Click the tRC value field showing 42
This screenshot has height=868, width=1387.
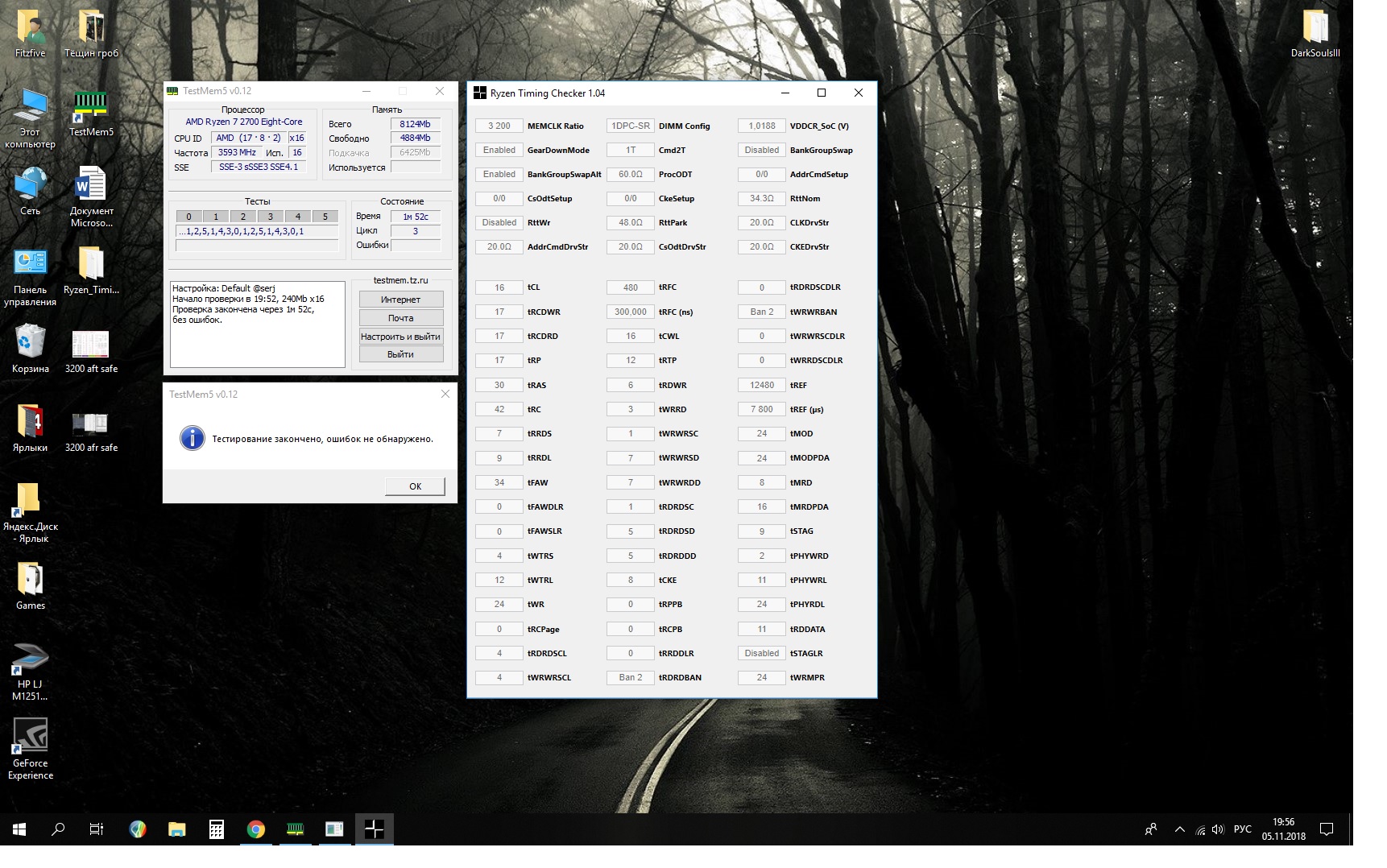coord(499,409)
